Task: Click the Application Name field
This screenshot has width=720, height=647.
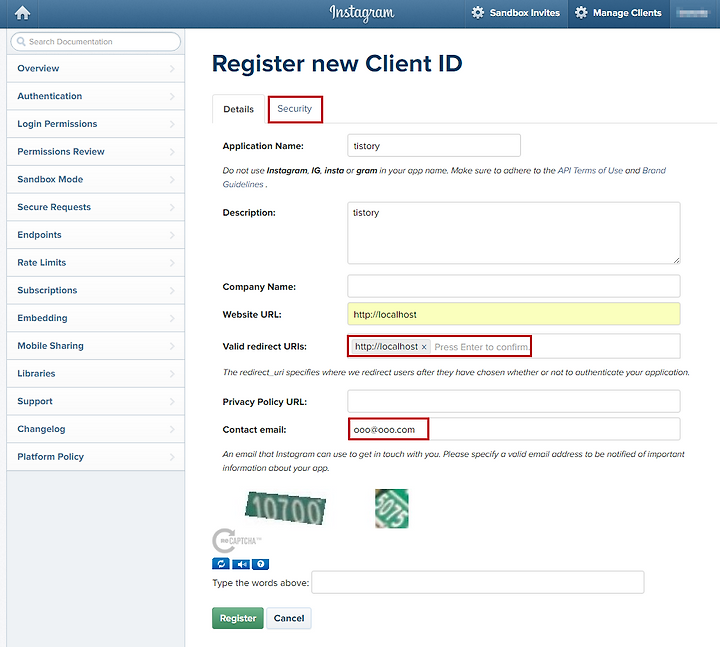Action: [434, 146]
